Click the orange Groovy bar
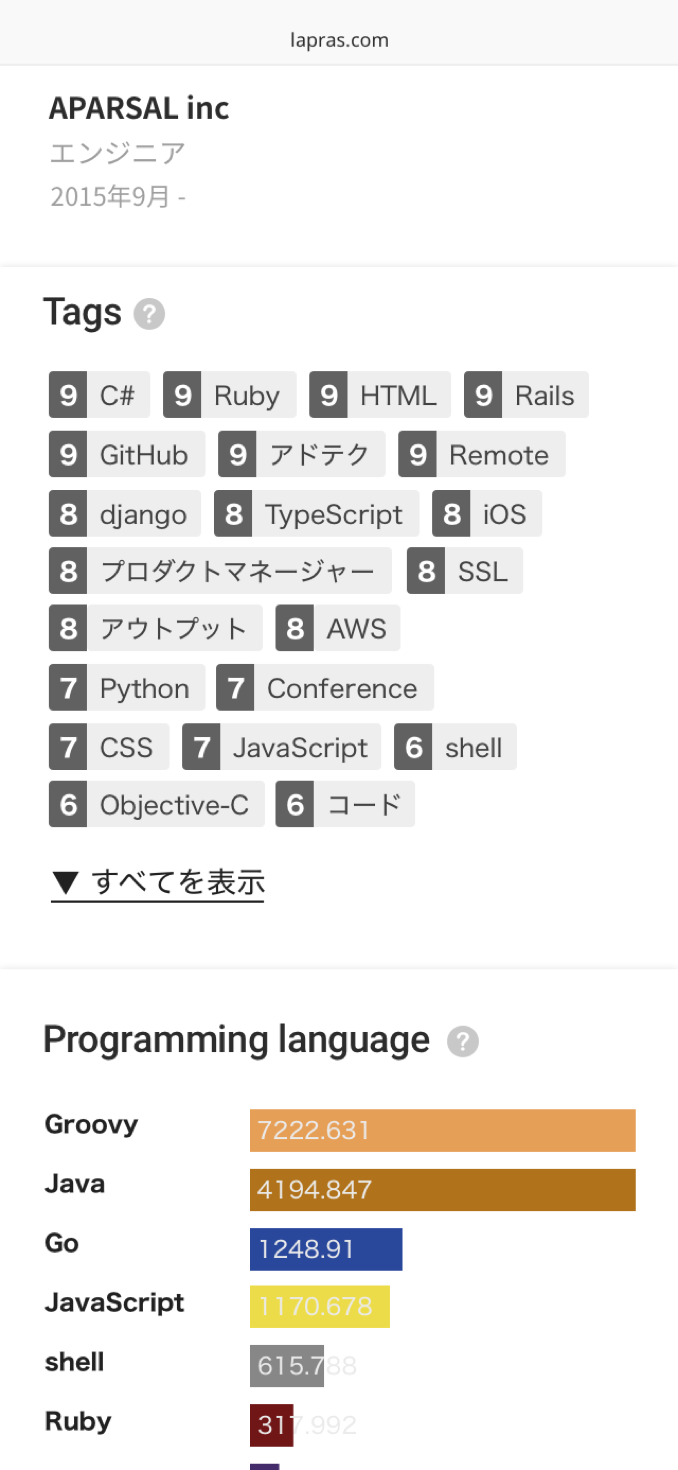 tap(442, 1130)
